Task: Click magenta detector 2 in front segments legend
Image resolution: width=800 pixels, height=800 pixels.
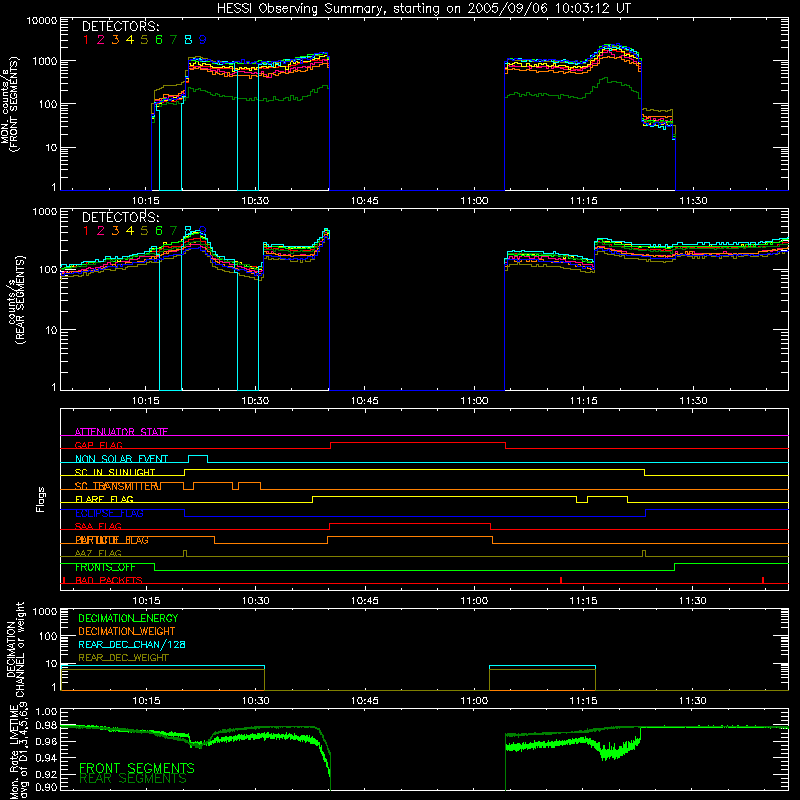Action: [101, 40]
